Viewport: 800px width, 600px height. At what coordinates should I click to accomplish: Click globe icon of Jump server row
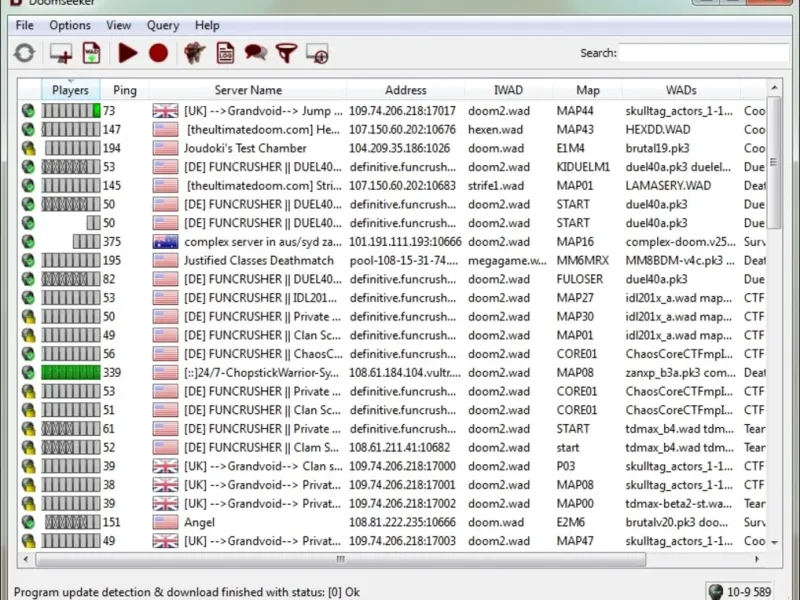[29, 111]
